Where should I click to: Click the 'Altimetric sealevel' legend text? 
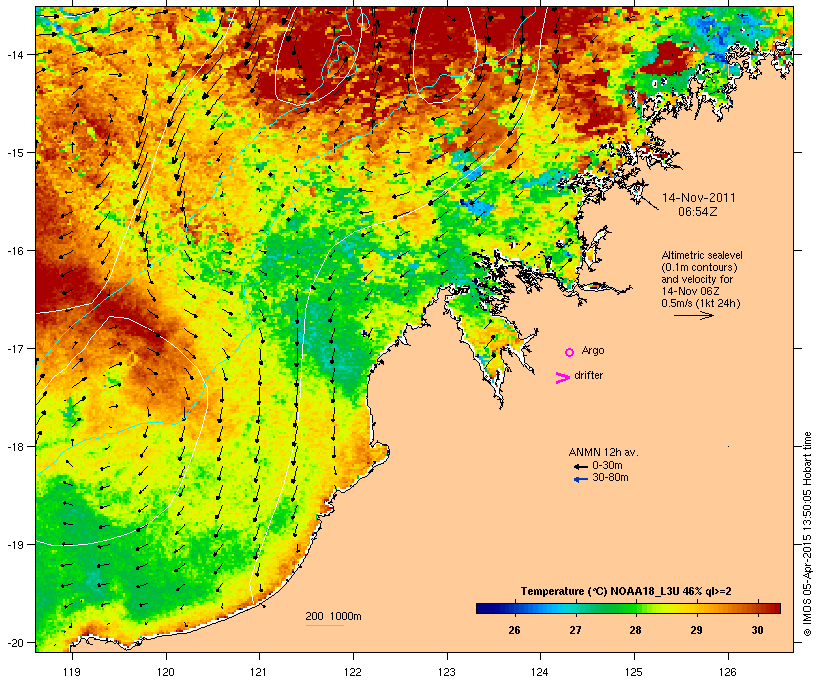coord(702,255)
